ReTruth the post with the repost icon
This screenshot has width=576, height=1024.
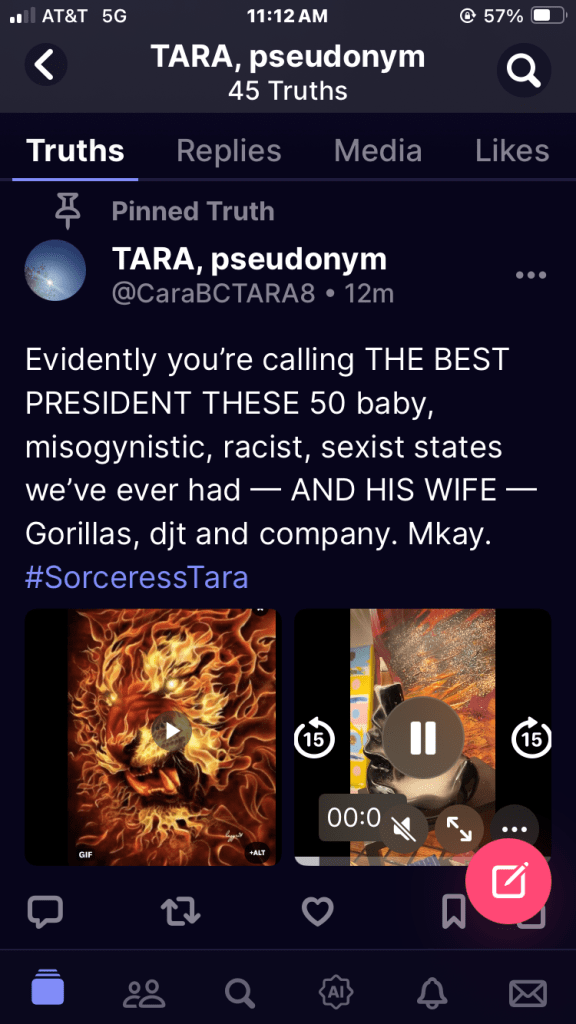pyautogui.click(x=180, y=912)
